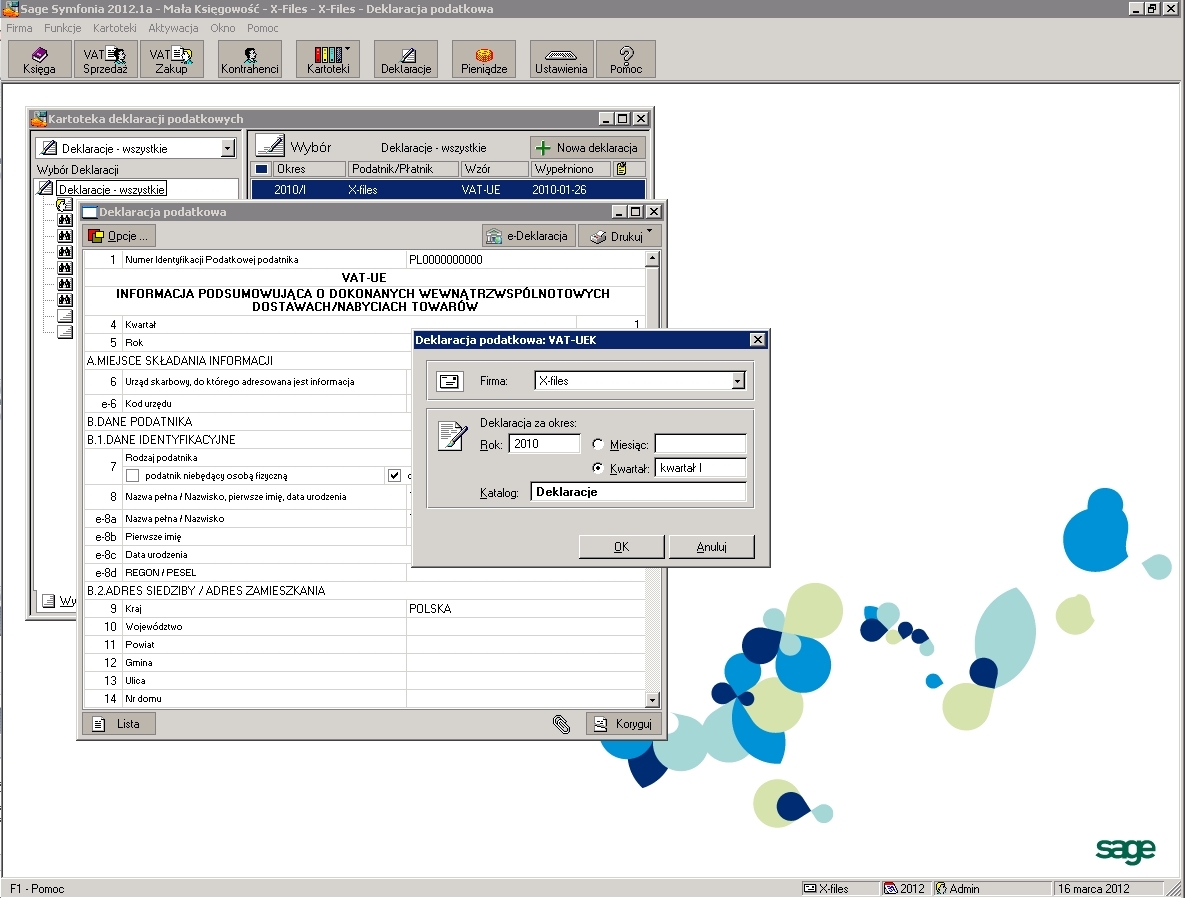Viewport: 1185px width, 898px height.
Task: Click the Podatnik/Płatnik column header
Action: click(403, 169)
